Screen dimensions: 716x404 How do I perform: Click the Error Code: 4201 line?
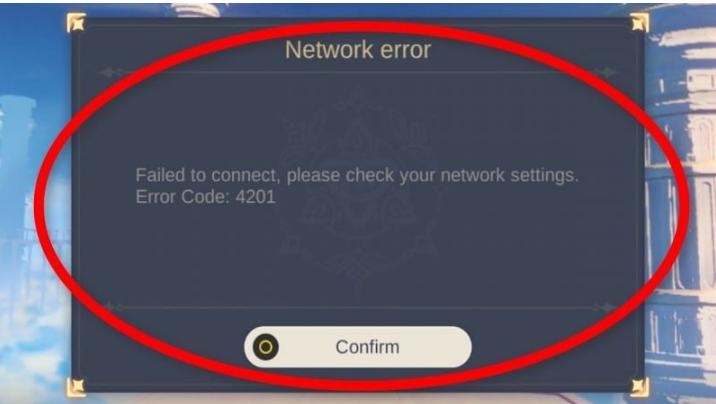[205, 197]
